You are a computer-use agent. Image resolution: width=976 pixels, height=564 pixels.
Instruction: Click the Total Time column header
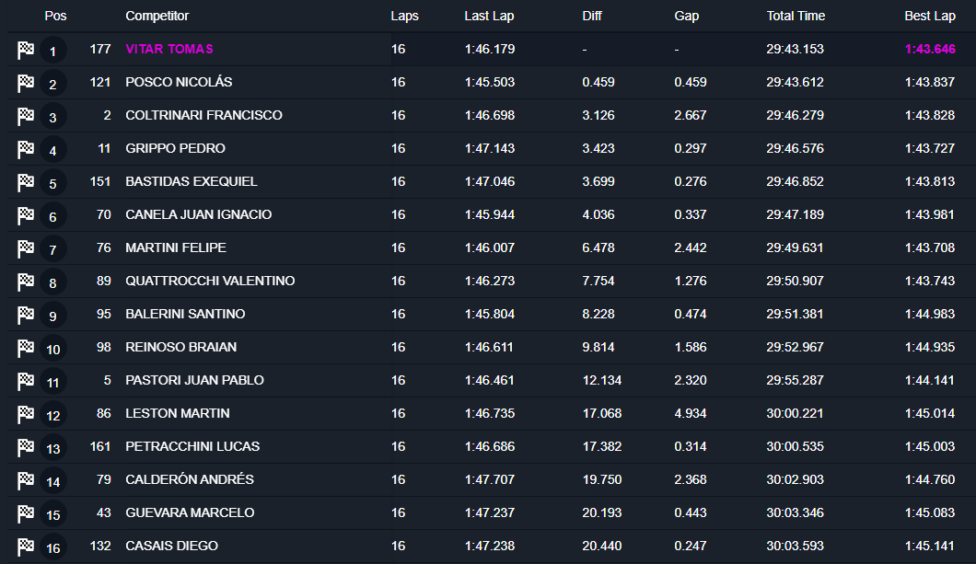(x=796, y=16)
